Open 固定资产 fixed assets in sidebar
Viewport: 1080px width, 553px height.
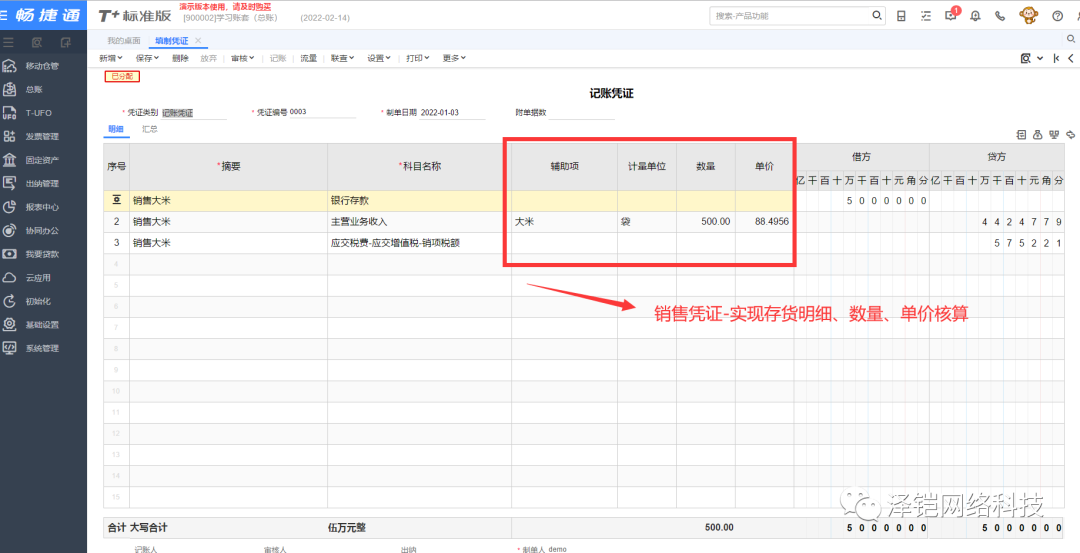(40, 160)
